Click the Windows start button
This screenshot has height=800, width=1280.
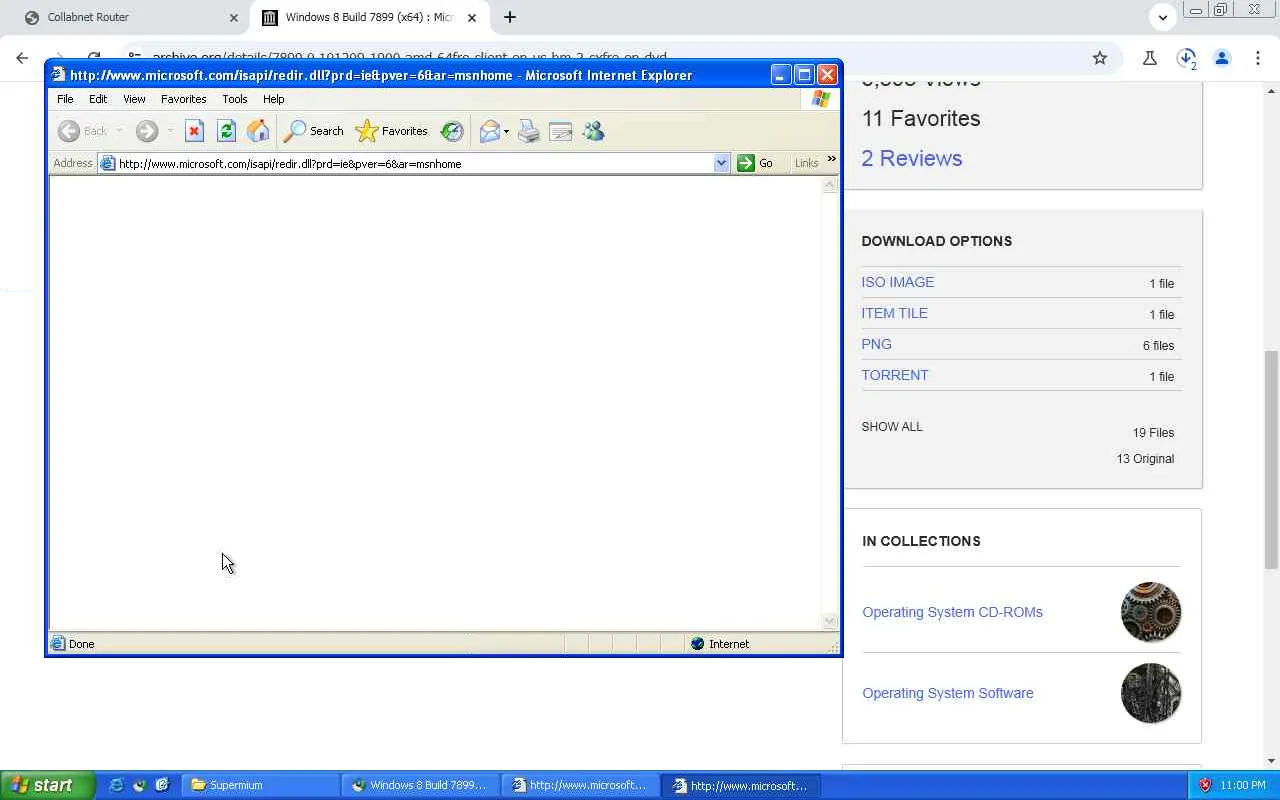coord(48,785)
